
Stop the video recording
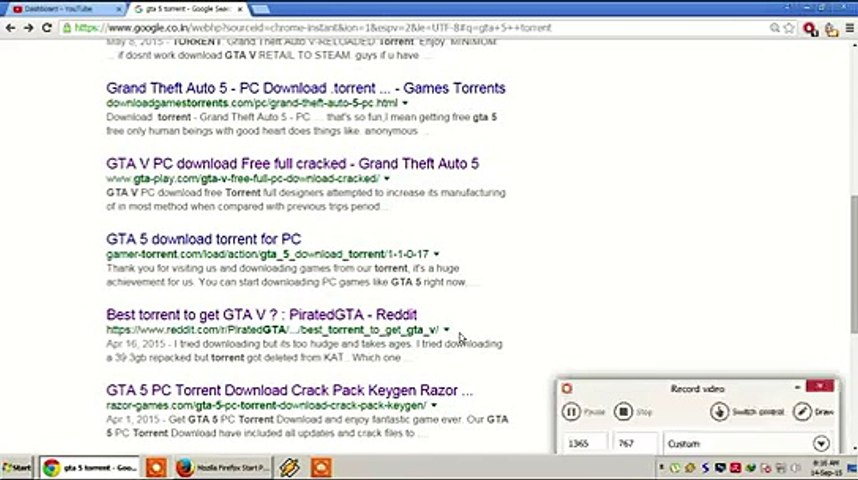623,412
